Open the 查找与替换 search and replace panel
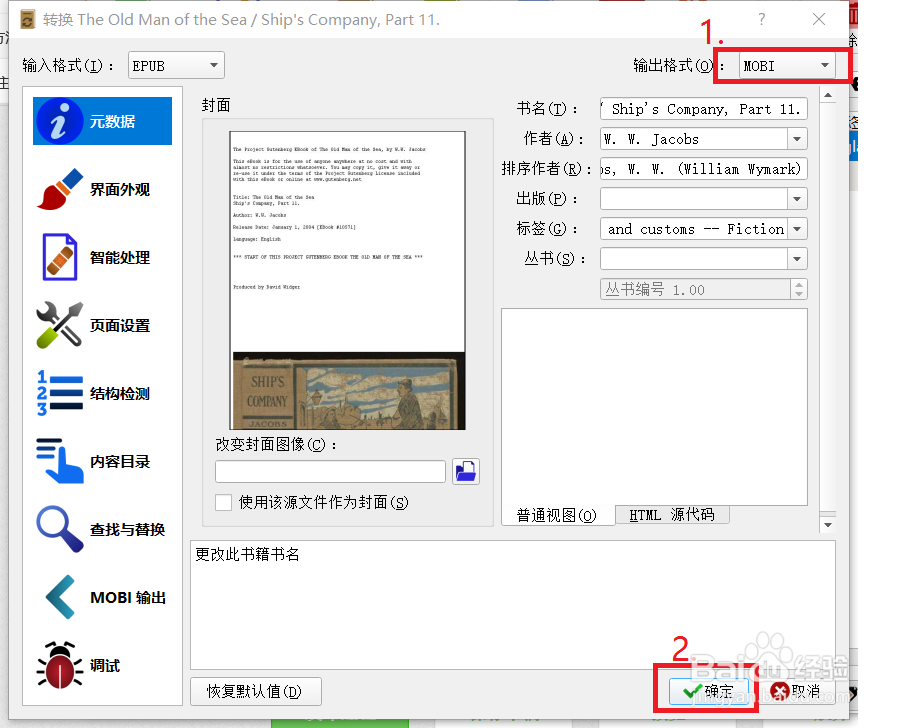This screenshot has height=728, width=900. pos(100,529)
